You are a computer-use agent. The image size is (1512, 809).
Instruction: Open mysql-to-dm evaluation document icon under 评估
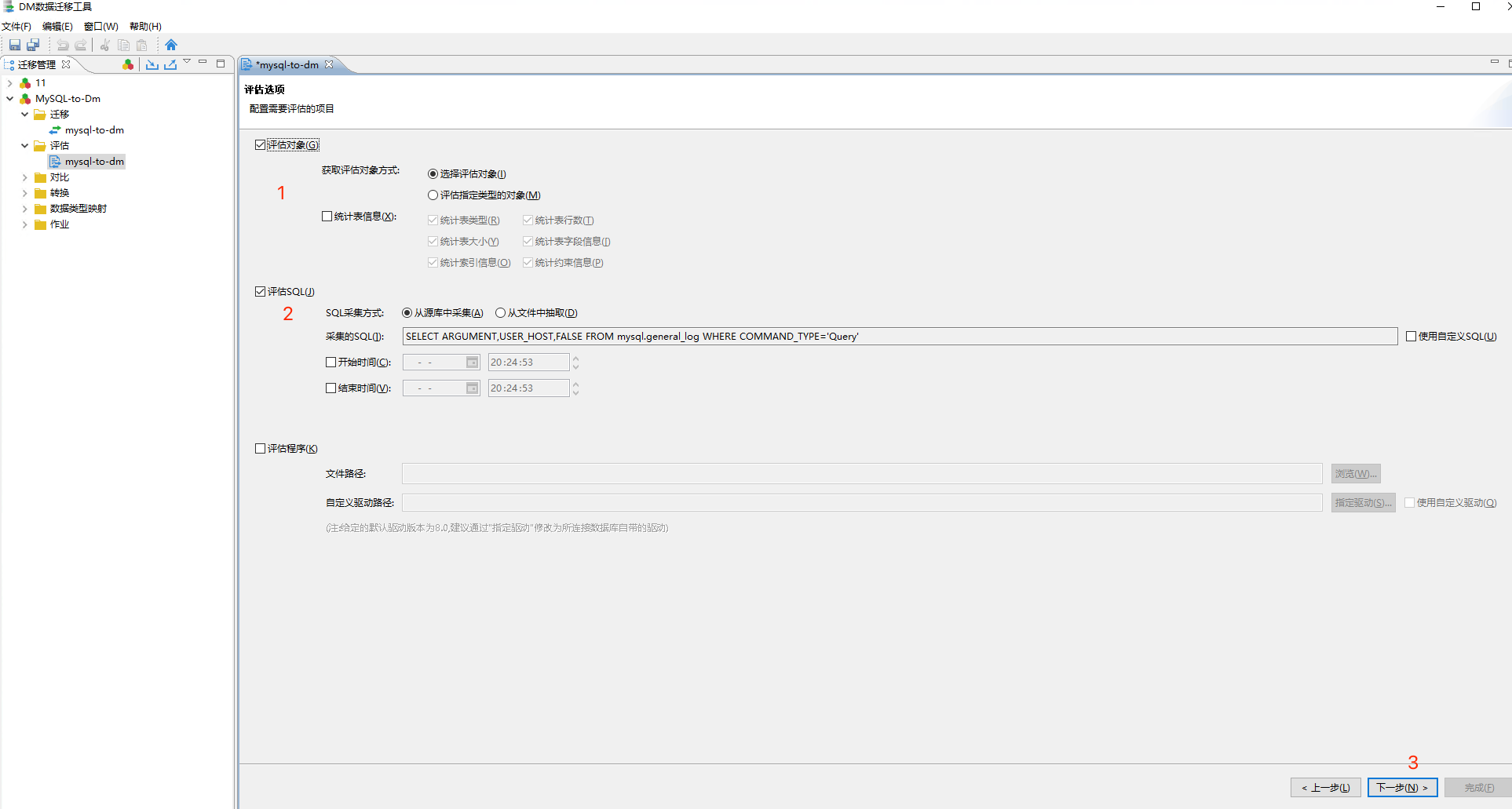point(55,161)
